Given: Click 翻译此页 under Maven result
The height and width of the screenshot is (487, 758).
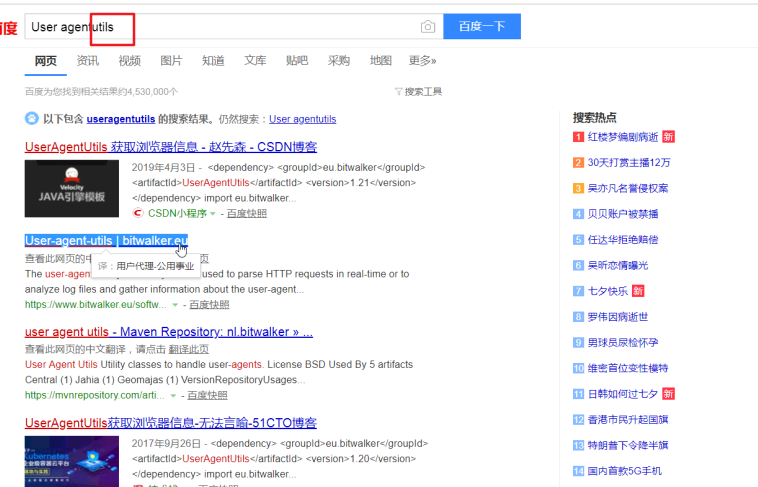Looking at the screenshot, I should click(189, 349).
